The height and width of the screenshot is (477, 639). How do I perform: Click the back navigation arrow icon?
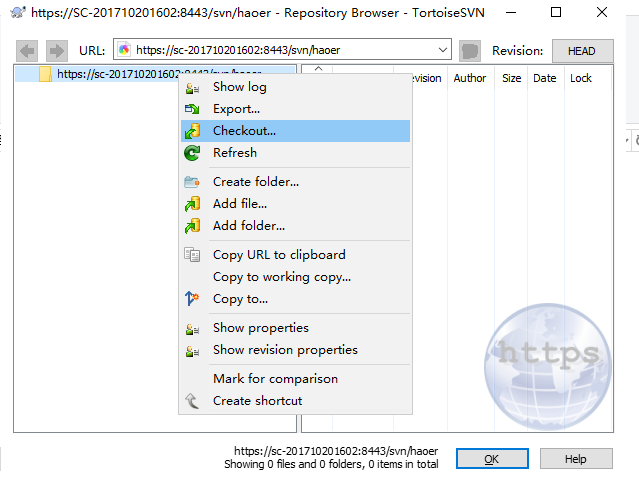click(27, 51)
